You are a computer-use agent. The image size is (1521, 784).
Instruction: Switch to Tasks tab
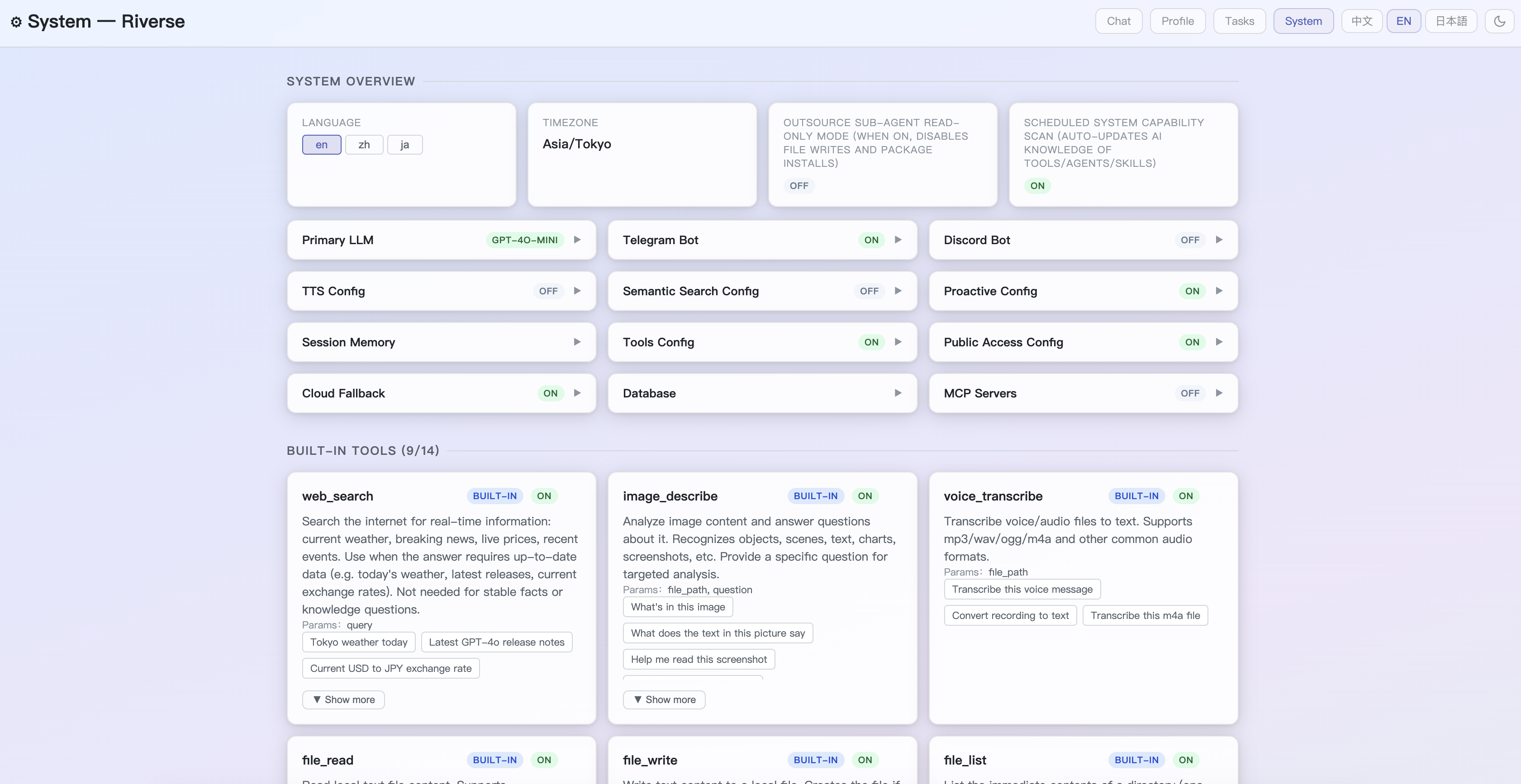(x=1239, y=21)
